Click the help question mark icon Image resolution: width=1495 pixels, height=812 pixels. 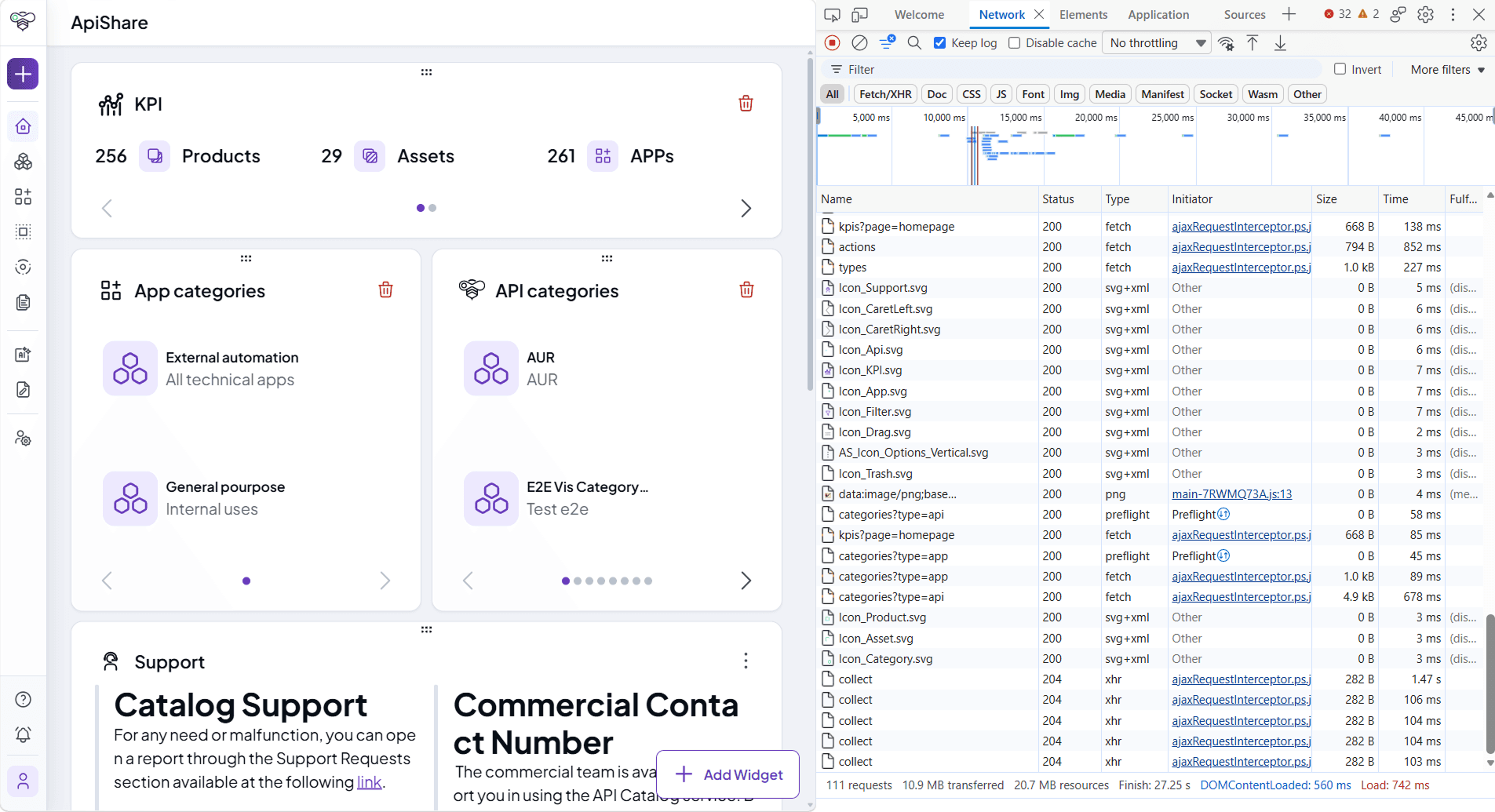pyautogui.click(x=23, y=699)
